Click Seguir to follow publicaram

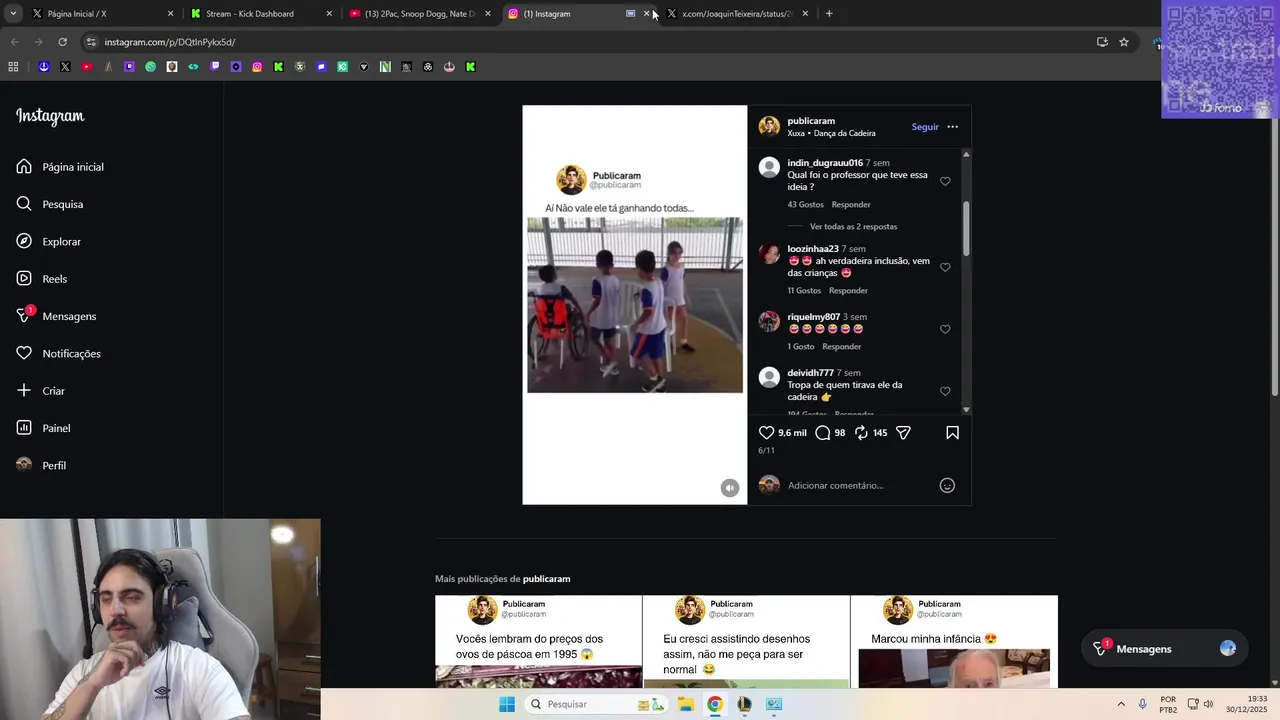coord(925,127)
